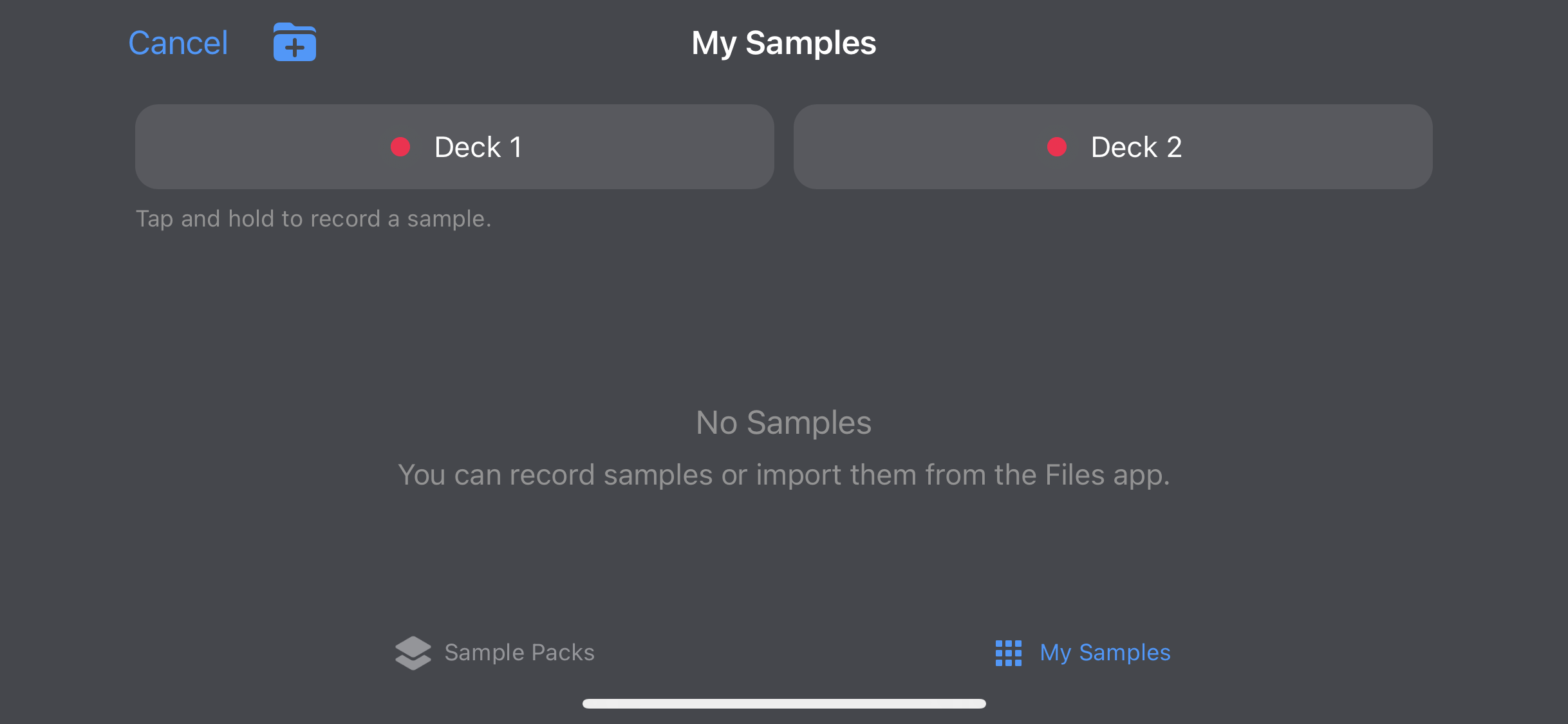Click the blue folder-plus import icon
The width and height of the screenshot is (1568, 724).
(294, 42)
